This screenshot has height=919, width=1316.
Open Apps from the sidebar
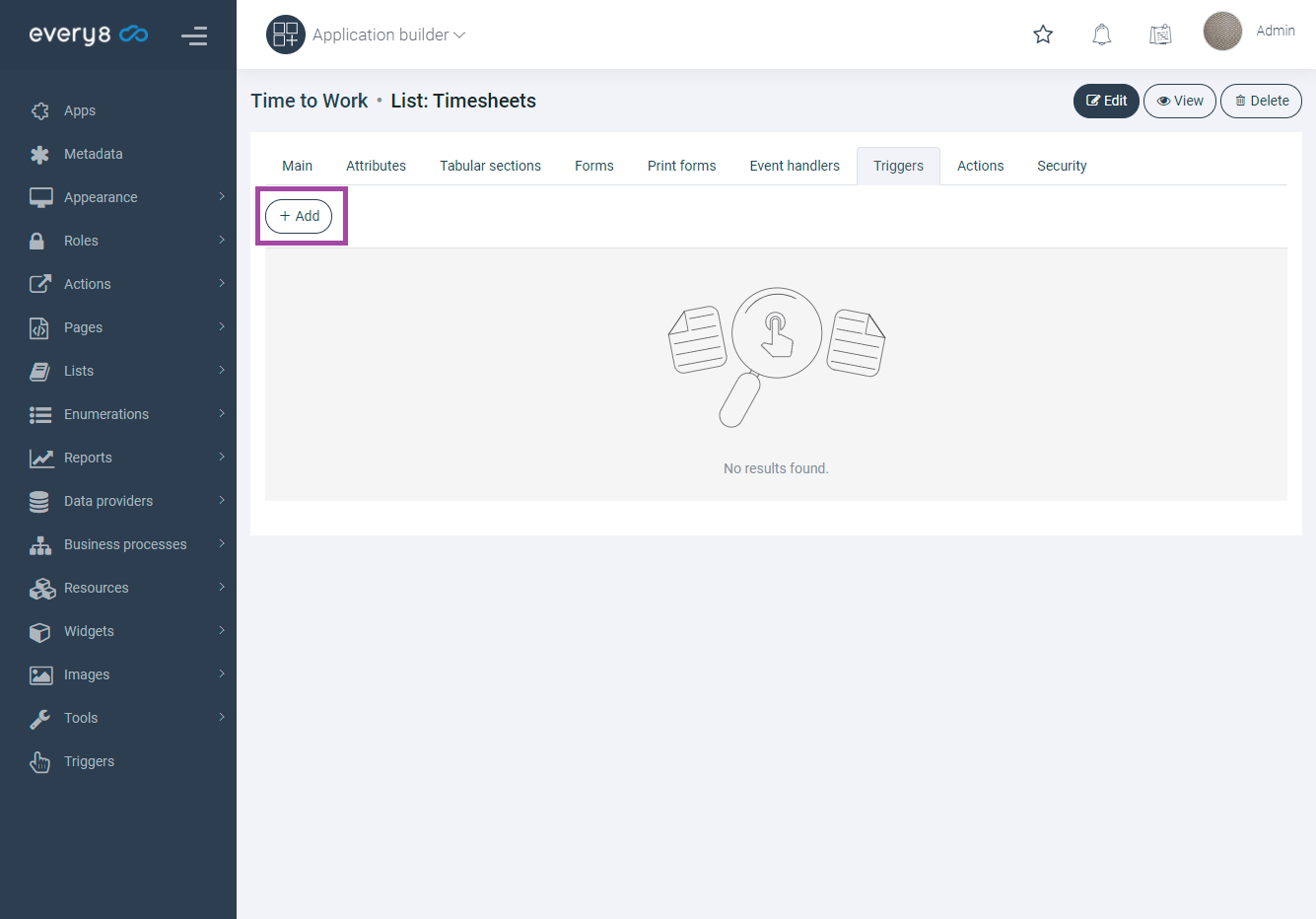pos(80,110)
